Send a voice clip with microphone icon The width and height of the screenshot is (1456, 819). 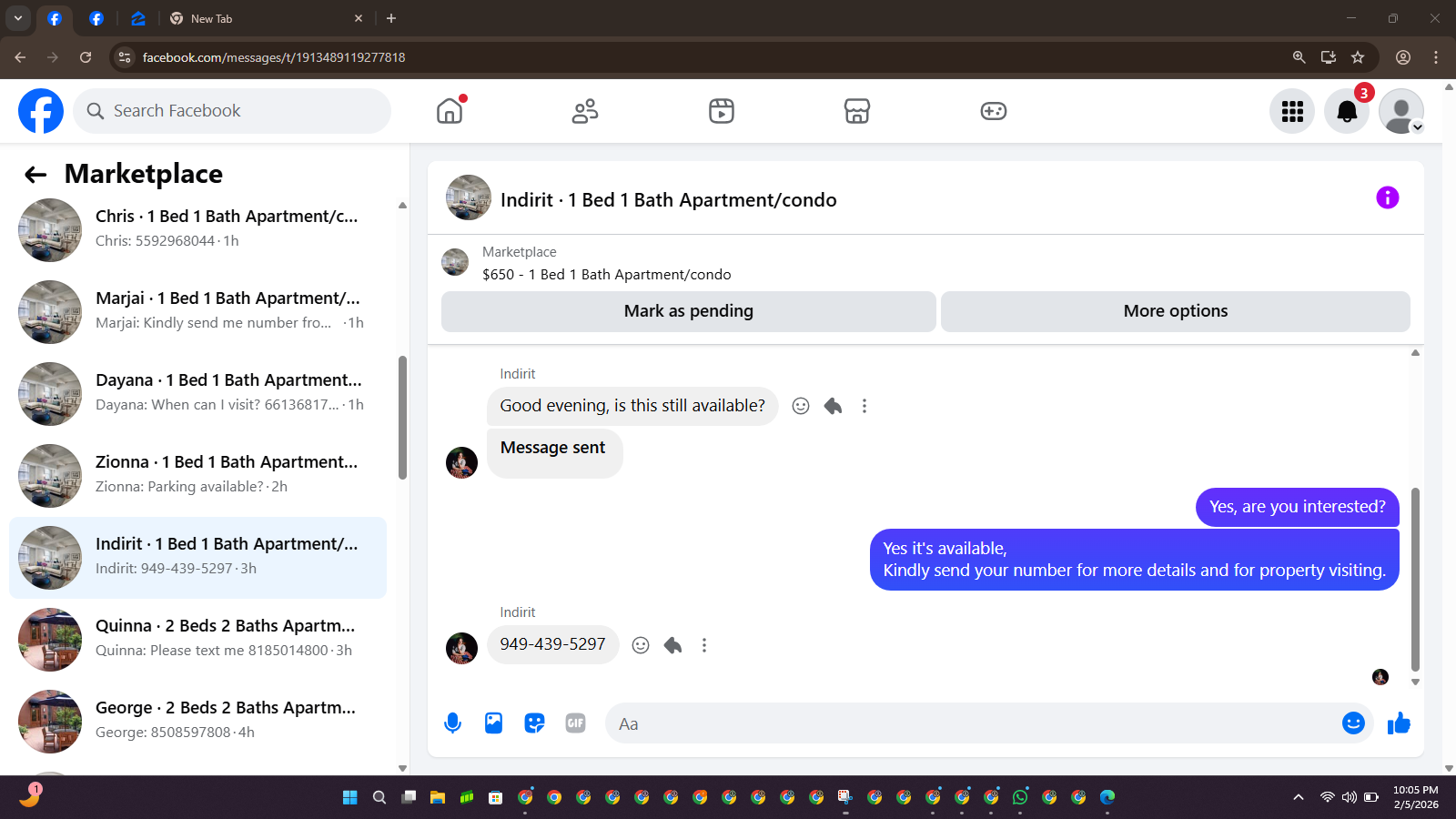(452, 723)
